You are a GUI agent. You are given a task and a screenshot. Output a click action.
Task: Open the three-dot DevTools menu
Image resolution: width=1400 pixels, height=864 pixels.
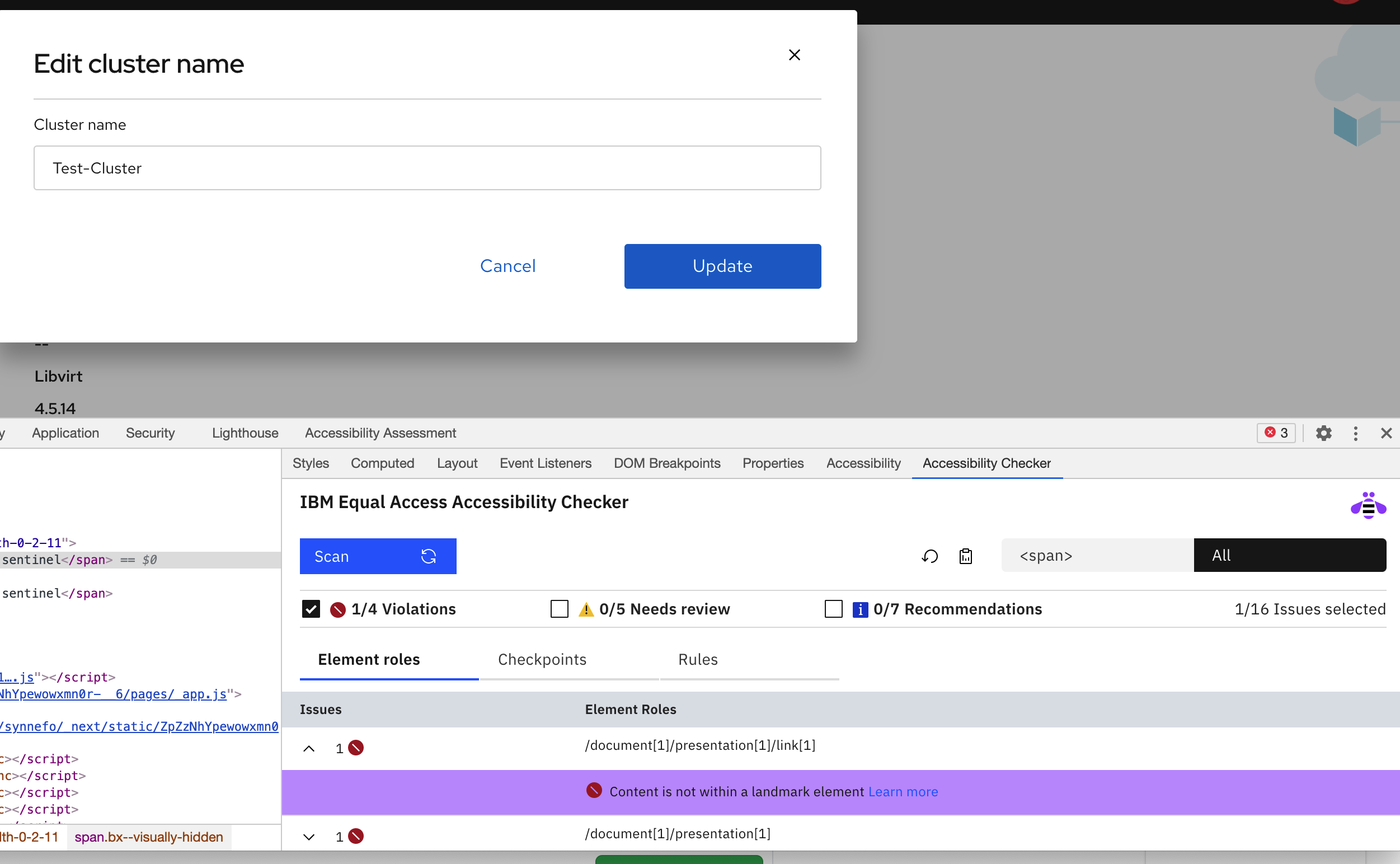coord(1355,433)
